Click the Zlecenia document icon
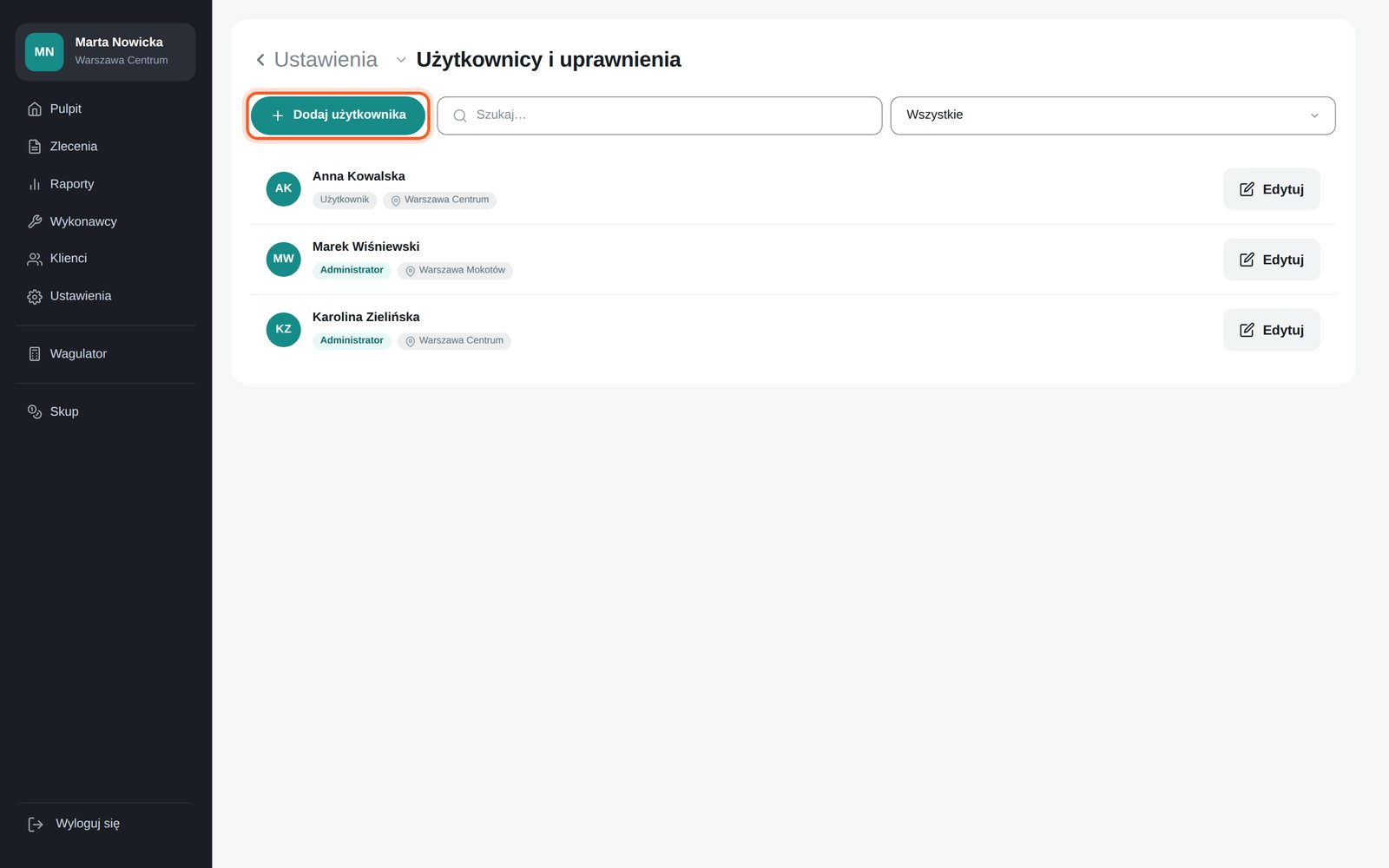Screen dimensions: 1389x868 click(35, 147)
